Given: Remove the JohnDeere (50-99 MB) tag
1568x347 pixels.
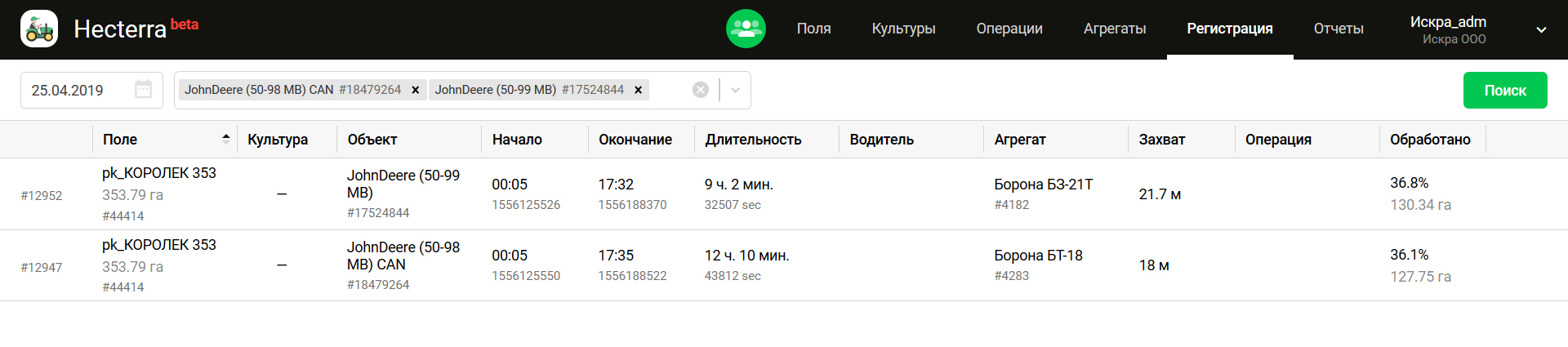Looking at the screenshot, I should (x=638, y=90).
